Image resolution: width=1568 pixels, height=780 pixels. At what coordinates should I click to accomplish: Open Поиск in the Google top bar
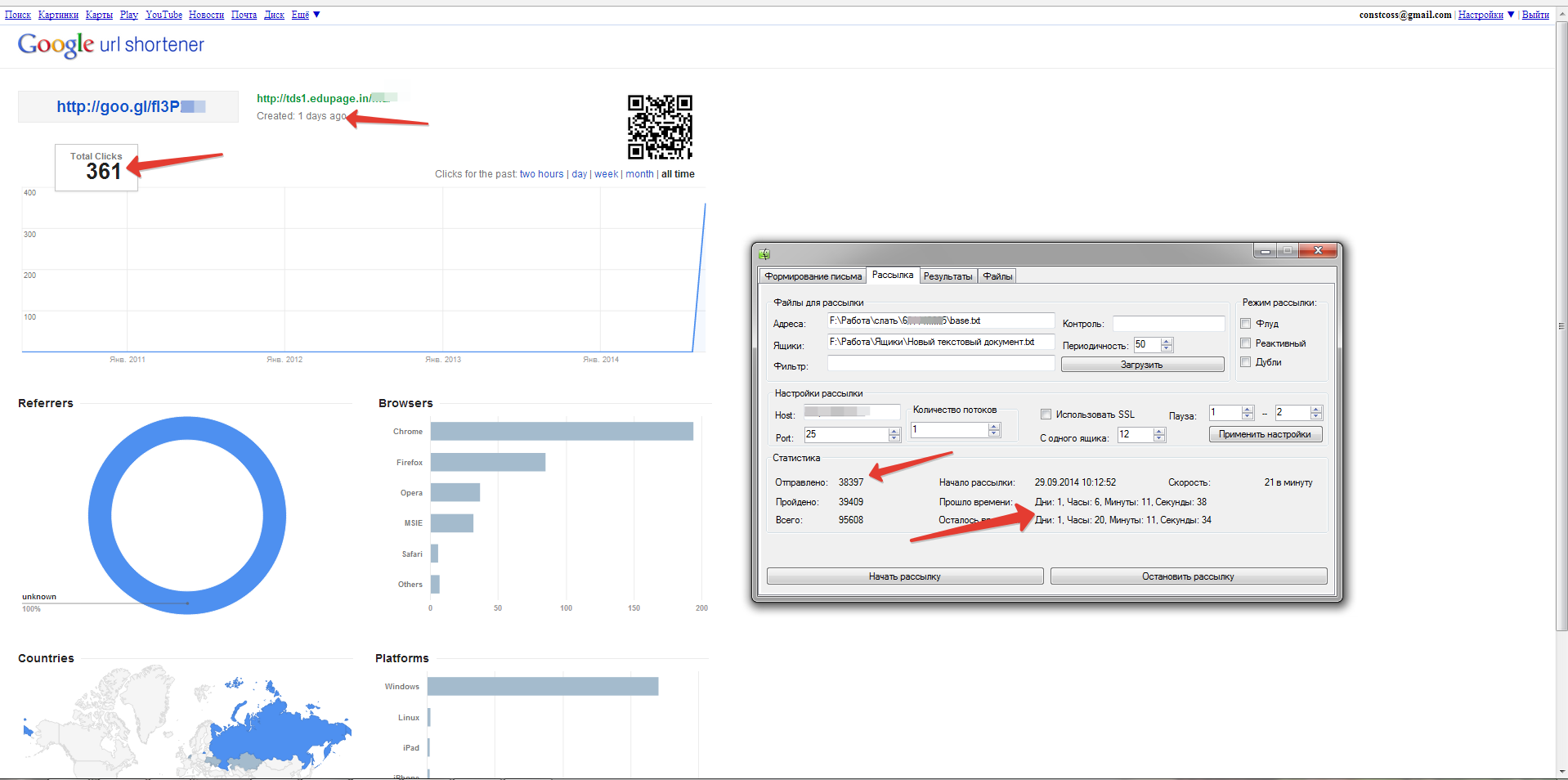(x=18, y=15)
